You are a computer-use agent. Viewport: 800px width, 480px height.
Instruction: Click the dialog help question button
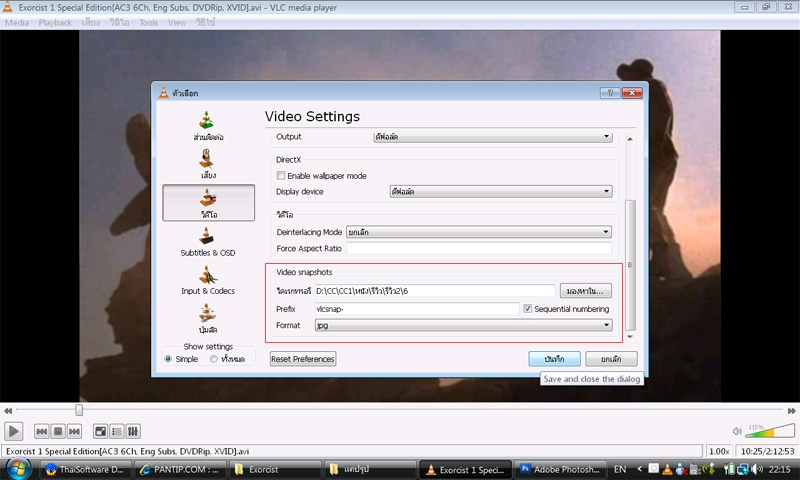[610, 93]
